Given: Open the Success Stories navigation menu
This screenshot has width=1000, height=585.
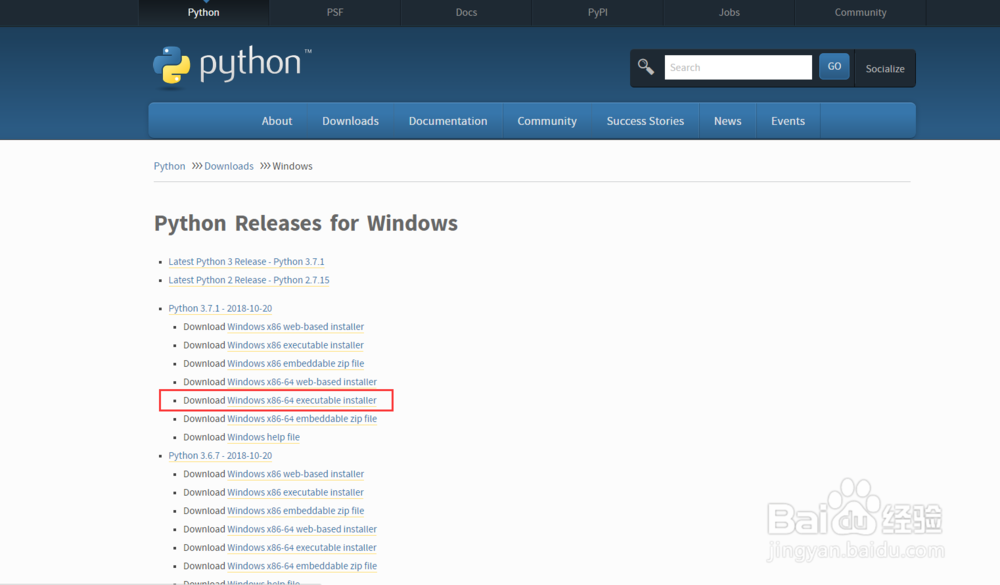Looking at the screenshot, I should 645,121.
